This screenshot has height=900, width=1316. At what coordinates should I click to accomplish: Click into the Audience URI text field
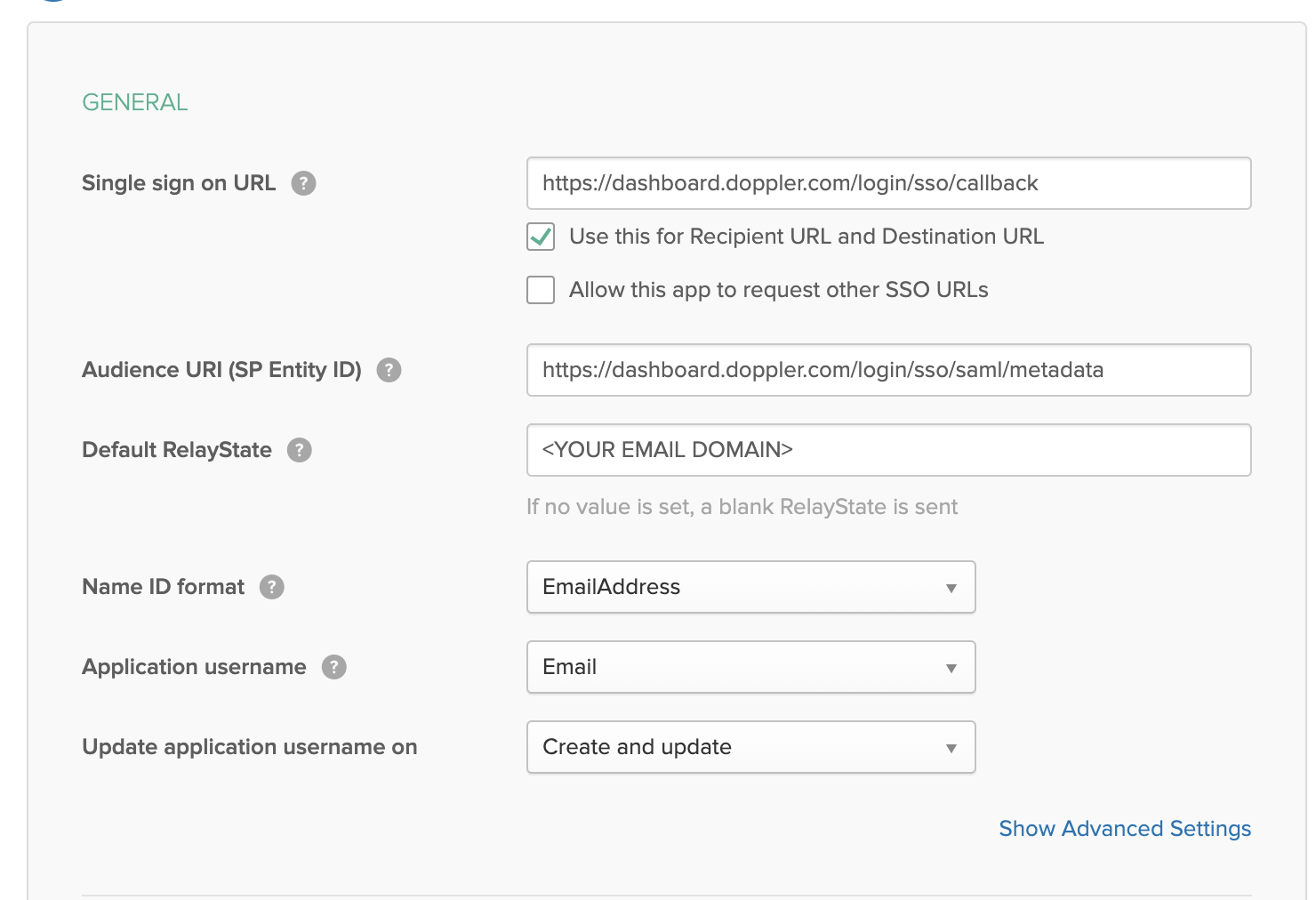pos(888,370)
